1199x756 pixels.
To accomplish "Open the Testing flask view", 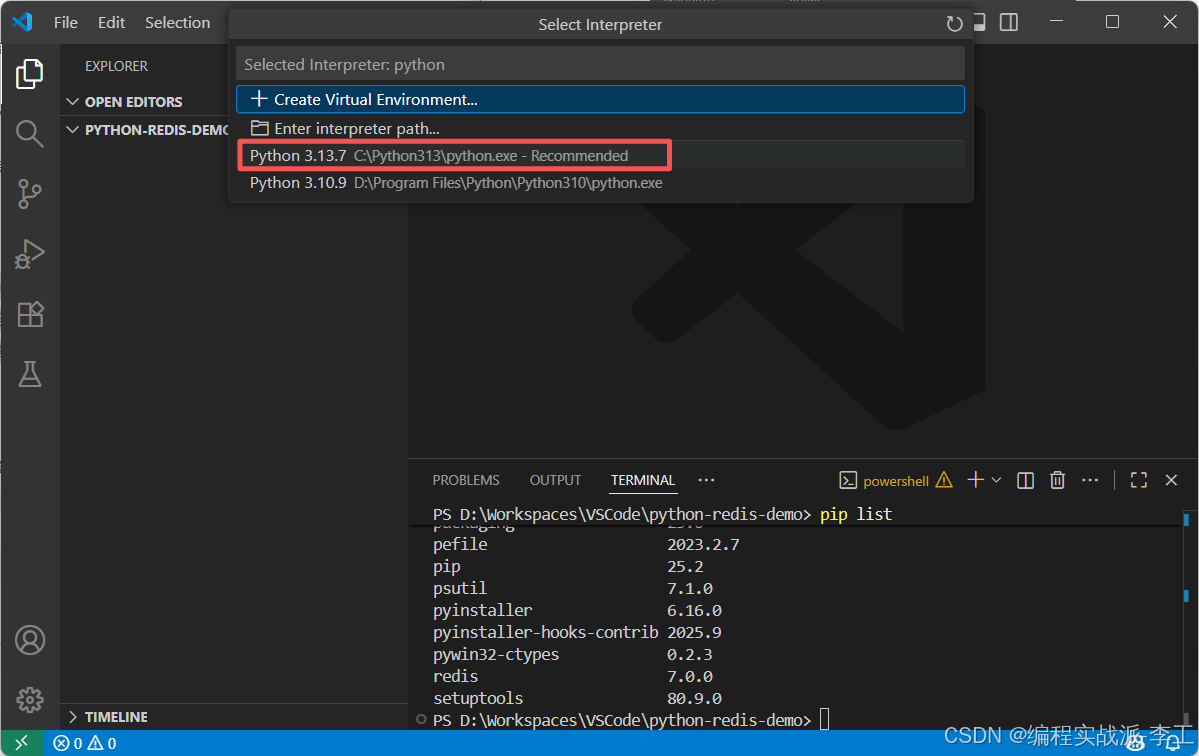I will (29, 374).
